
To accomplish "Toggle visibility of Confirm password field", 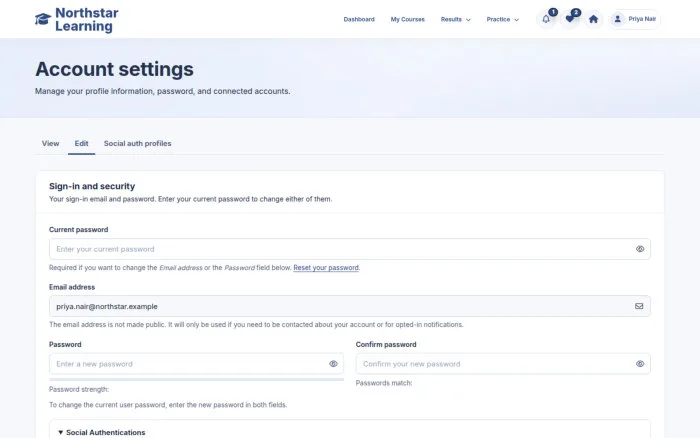I will (640, 364).
